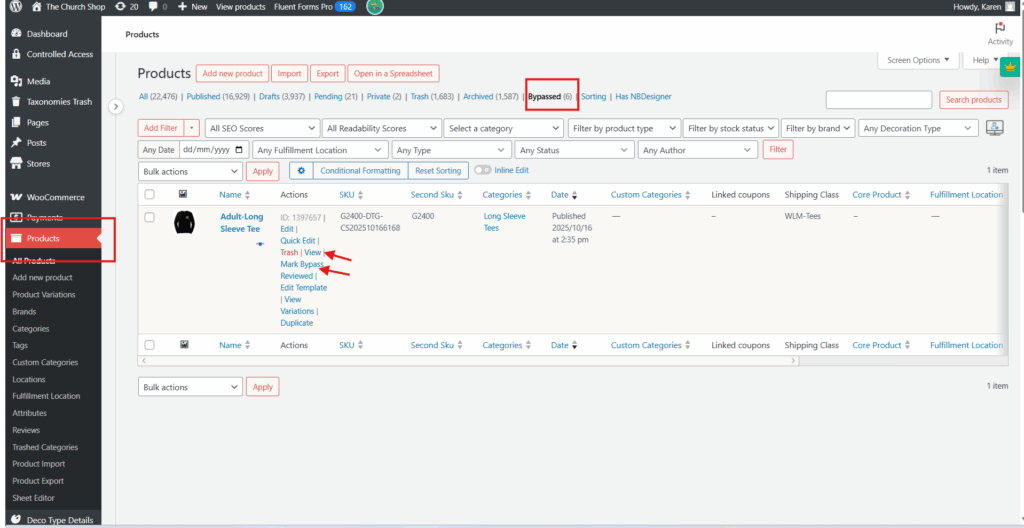Click the Add new product button

click(232, 73)
